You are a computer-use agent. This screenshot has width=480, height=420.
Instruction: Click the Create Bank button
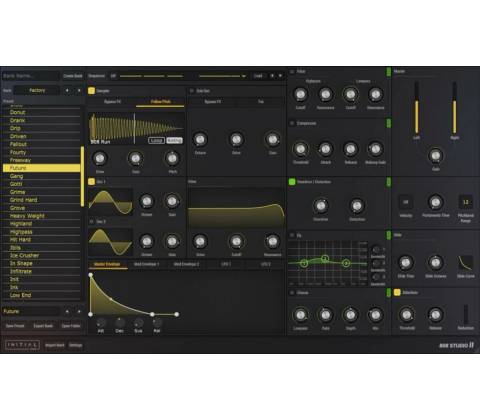pyautogui.click(x=73, y=76)
